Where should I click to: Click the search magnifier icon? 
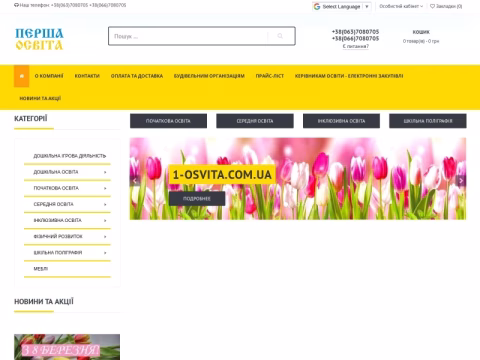[x=280, y=36]
